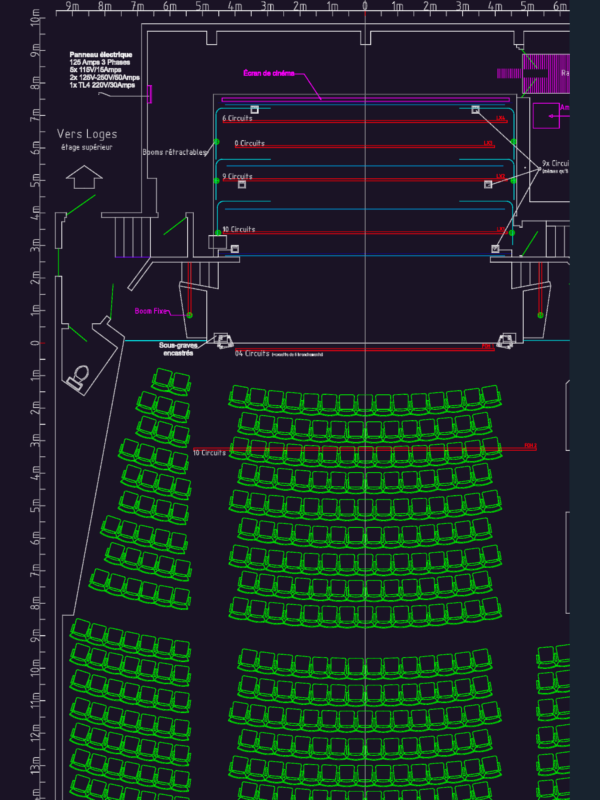The image size is (600, 800).
Task: Click the Booms rétractables label
Action: tap(175, 152)
